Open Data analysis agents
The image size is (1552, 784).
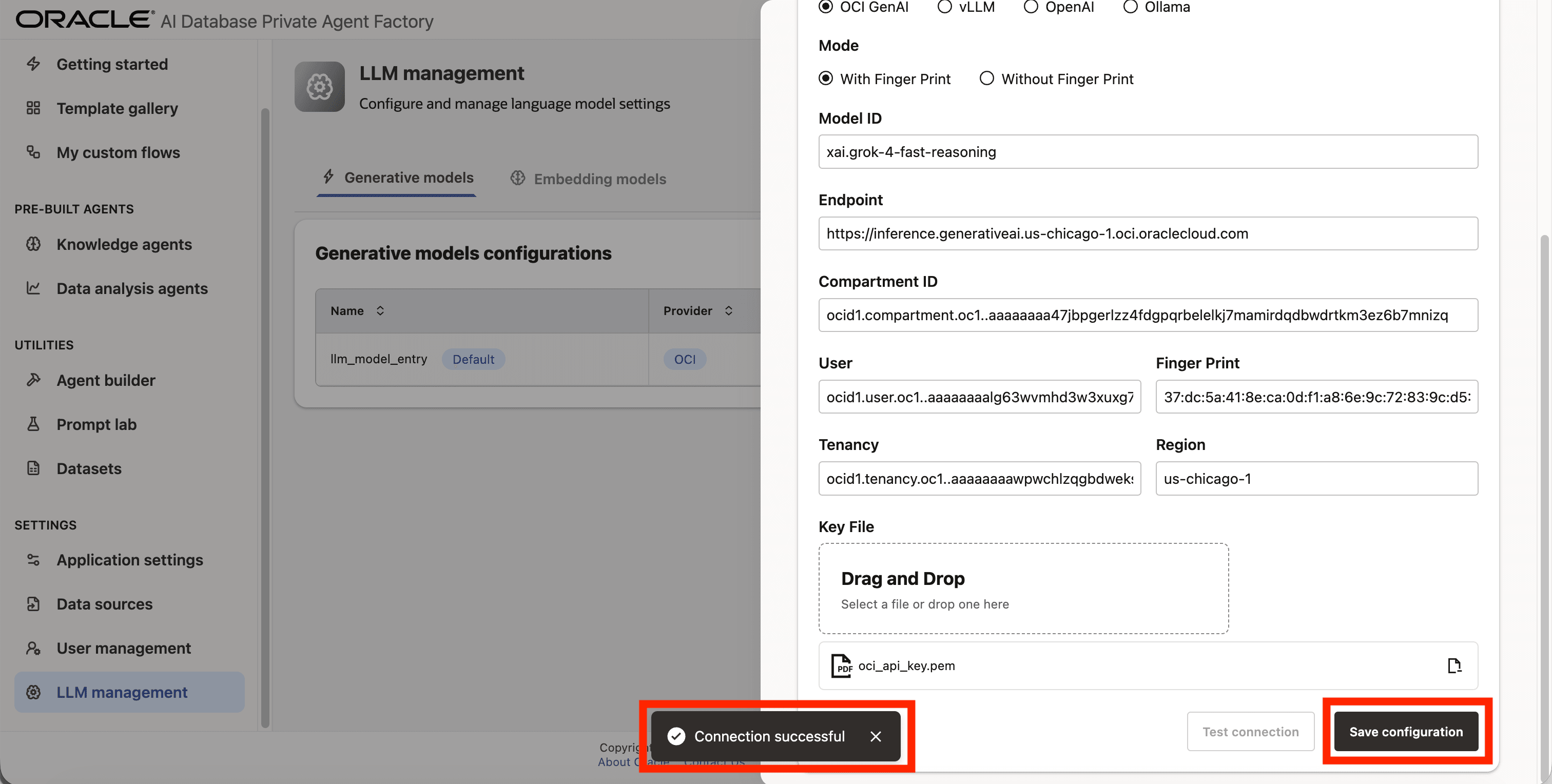[x=132, y=288]
